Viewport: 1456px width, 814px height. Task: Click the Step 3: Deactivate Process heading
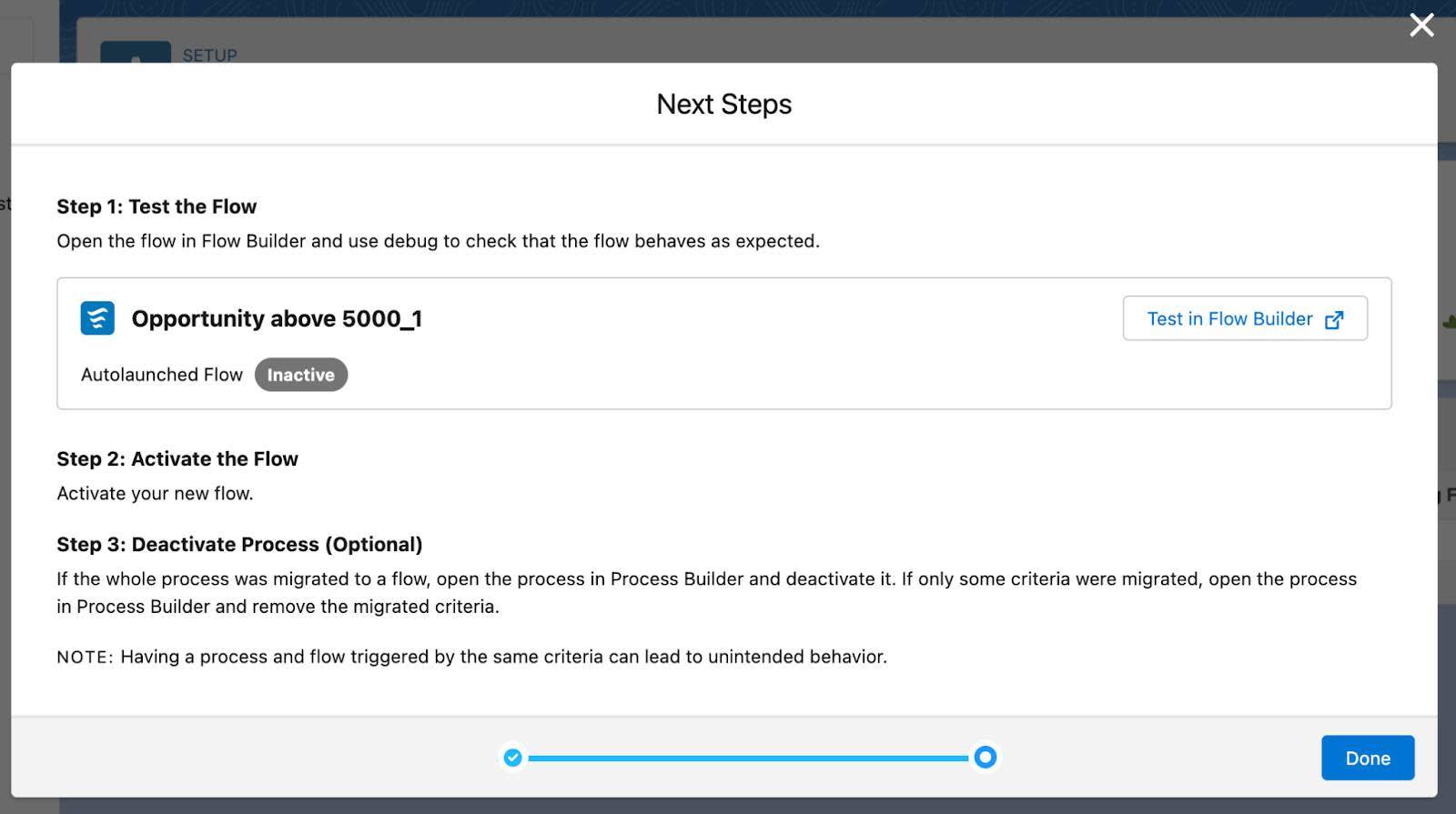pos(239,544)
